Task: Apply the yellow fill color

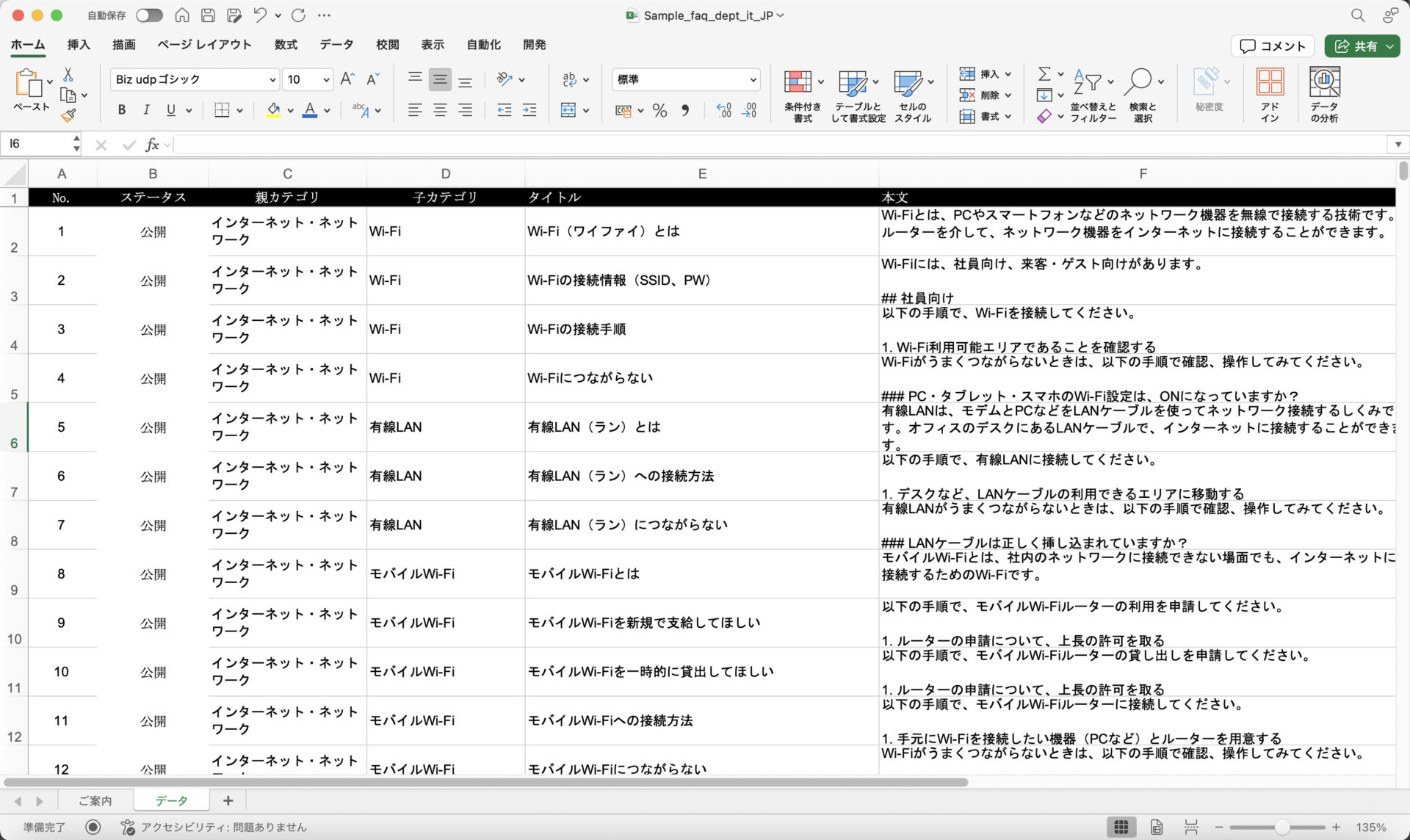Action: (273, 110)
